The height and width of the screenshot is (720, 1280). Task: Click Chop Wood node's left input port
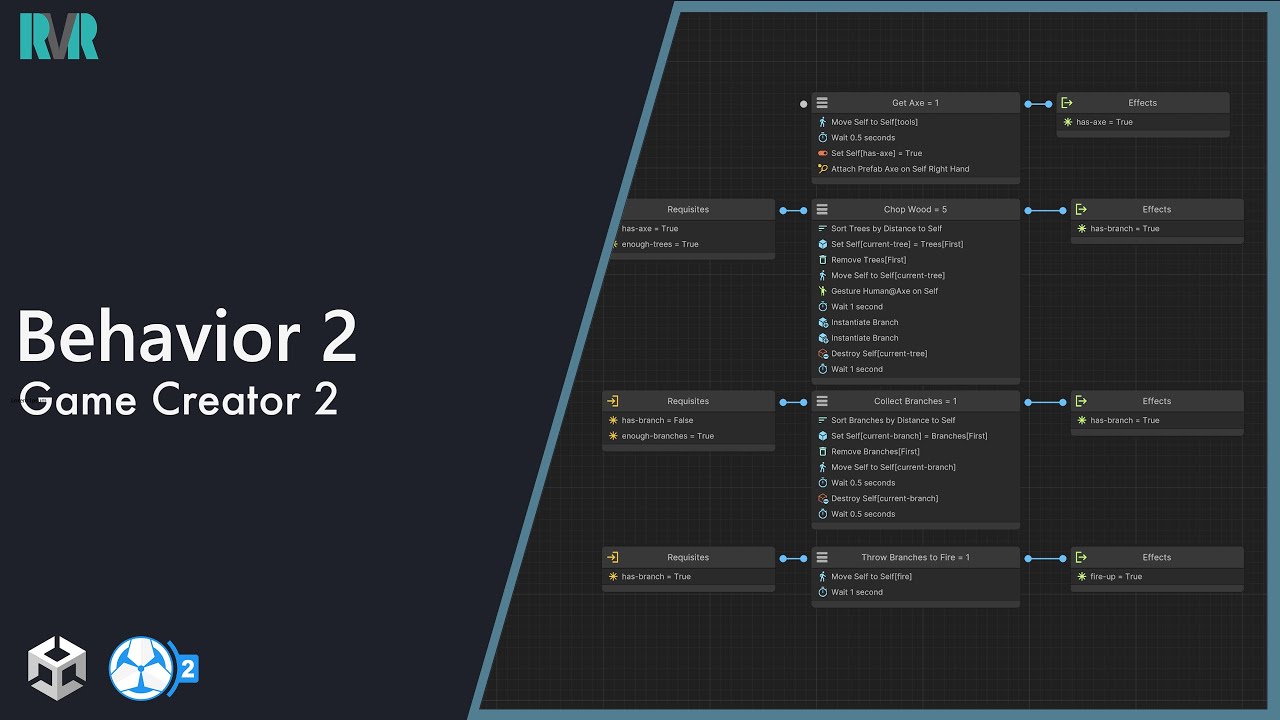803,210
